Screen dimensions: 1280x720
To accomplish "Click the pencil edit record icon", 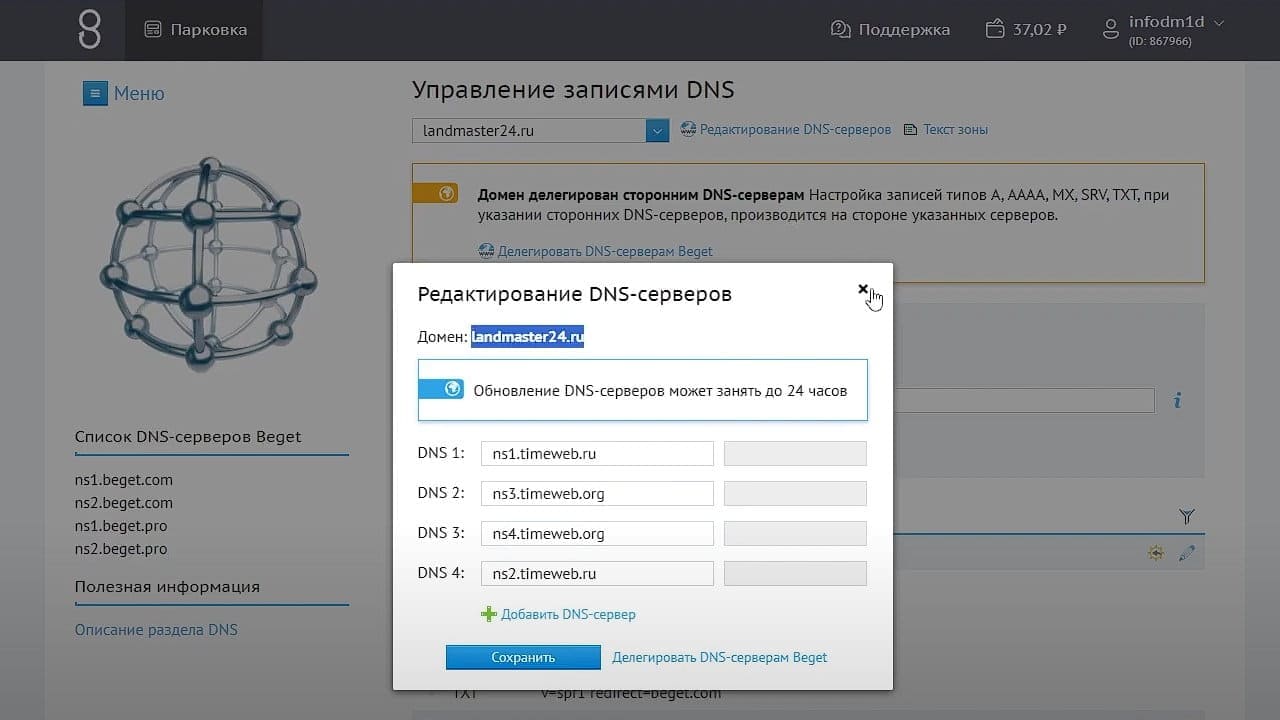I will pos(1187,553).
